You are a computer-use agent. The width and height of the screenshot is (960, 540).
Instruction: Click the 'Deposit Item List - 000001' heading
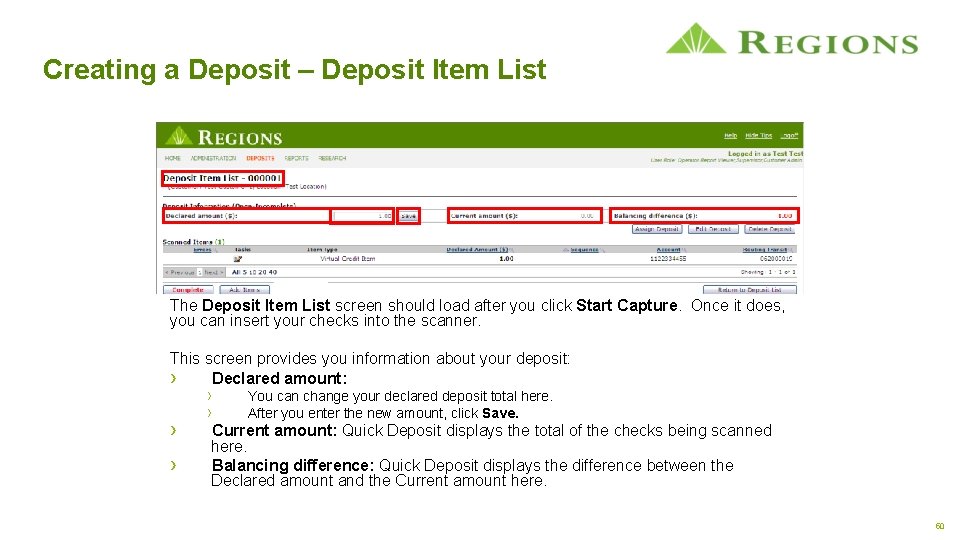coord(222,178)
